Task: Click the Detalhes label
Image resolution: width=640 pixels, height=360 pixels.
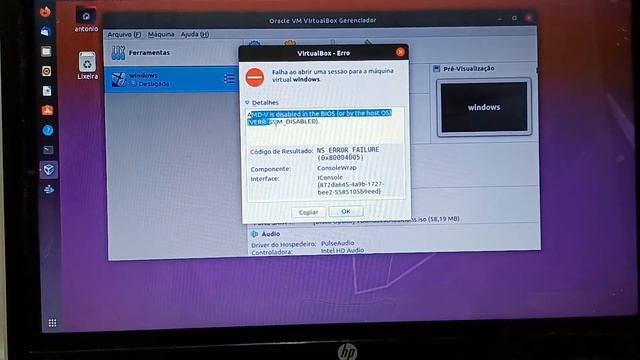Action: (265, 102)
